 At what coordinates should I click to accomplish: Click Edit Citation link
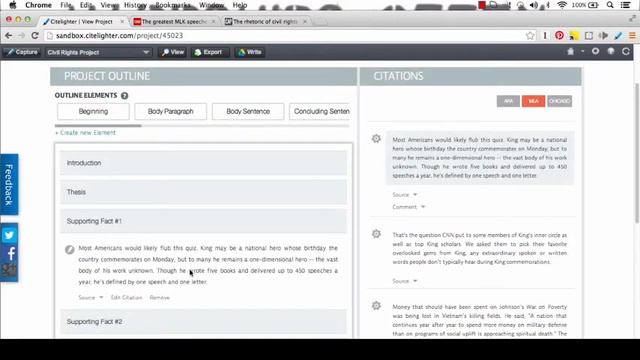pyautogui.click(x=127, y=298)
